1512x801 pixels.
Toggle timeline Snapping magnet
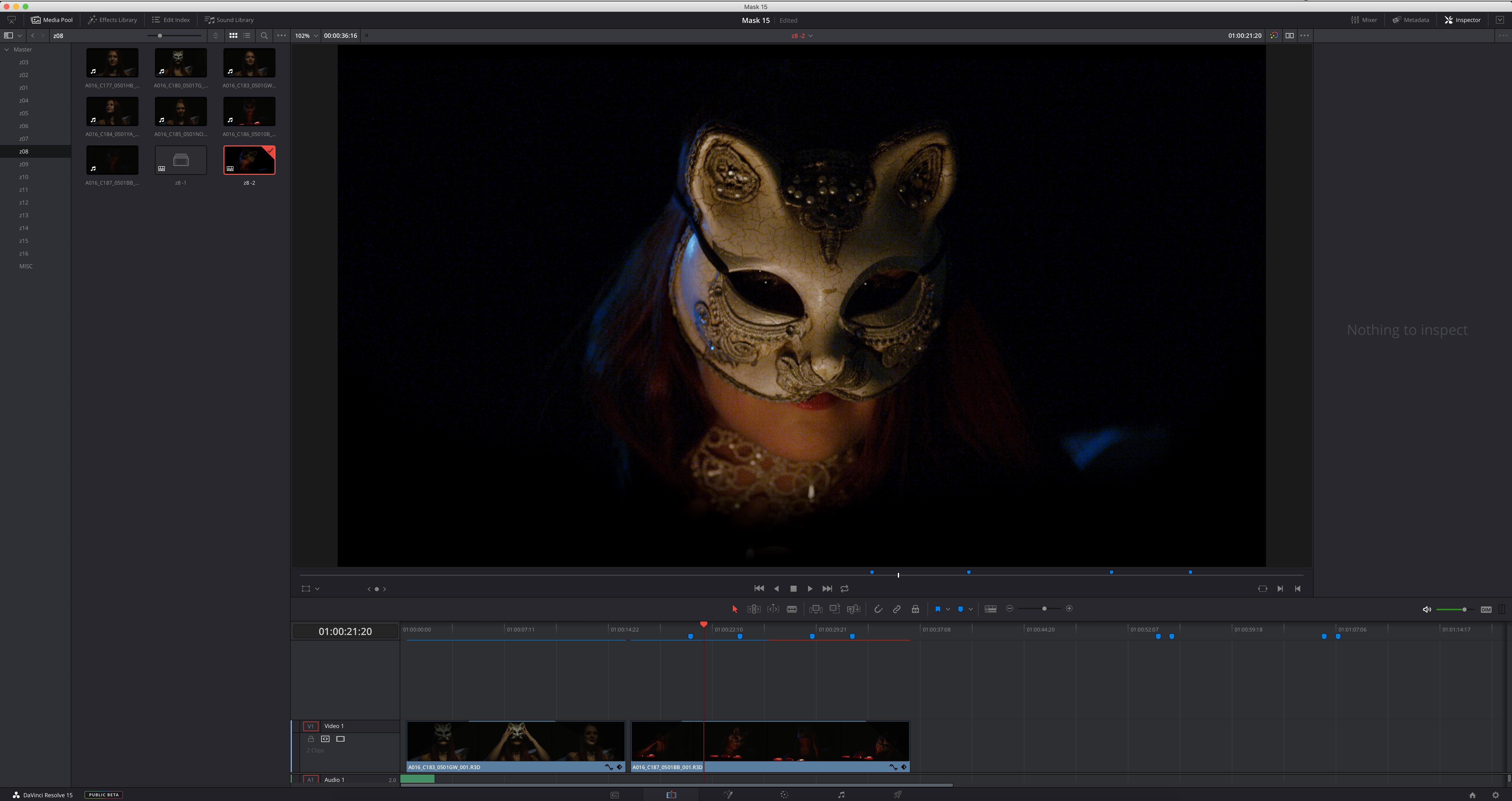pos(878,609)
